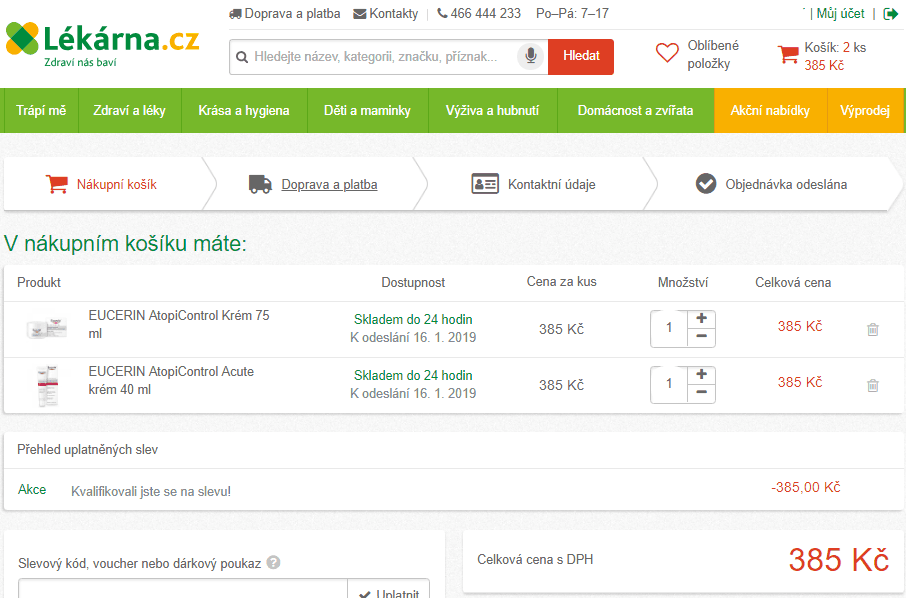Increase quantity of EUCERIN AtopiControl Krém 75 ml
The image size is (906, 598).
(701, 318)
